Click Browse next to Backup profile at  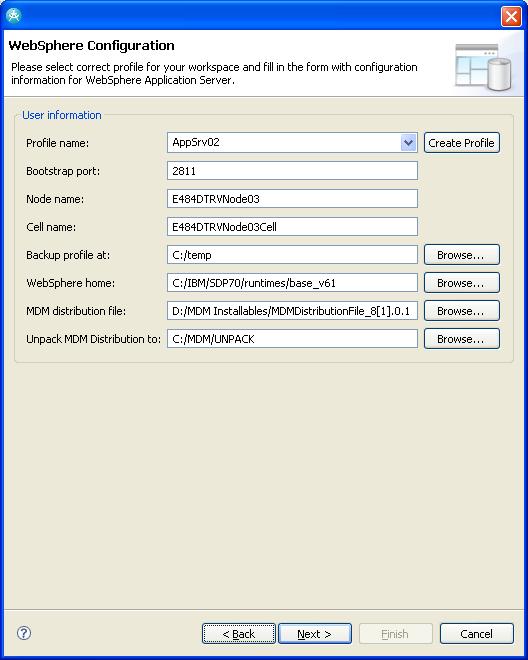pyautogui.click(x=461, y=255)
